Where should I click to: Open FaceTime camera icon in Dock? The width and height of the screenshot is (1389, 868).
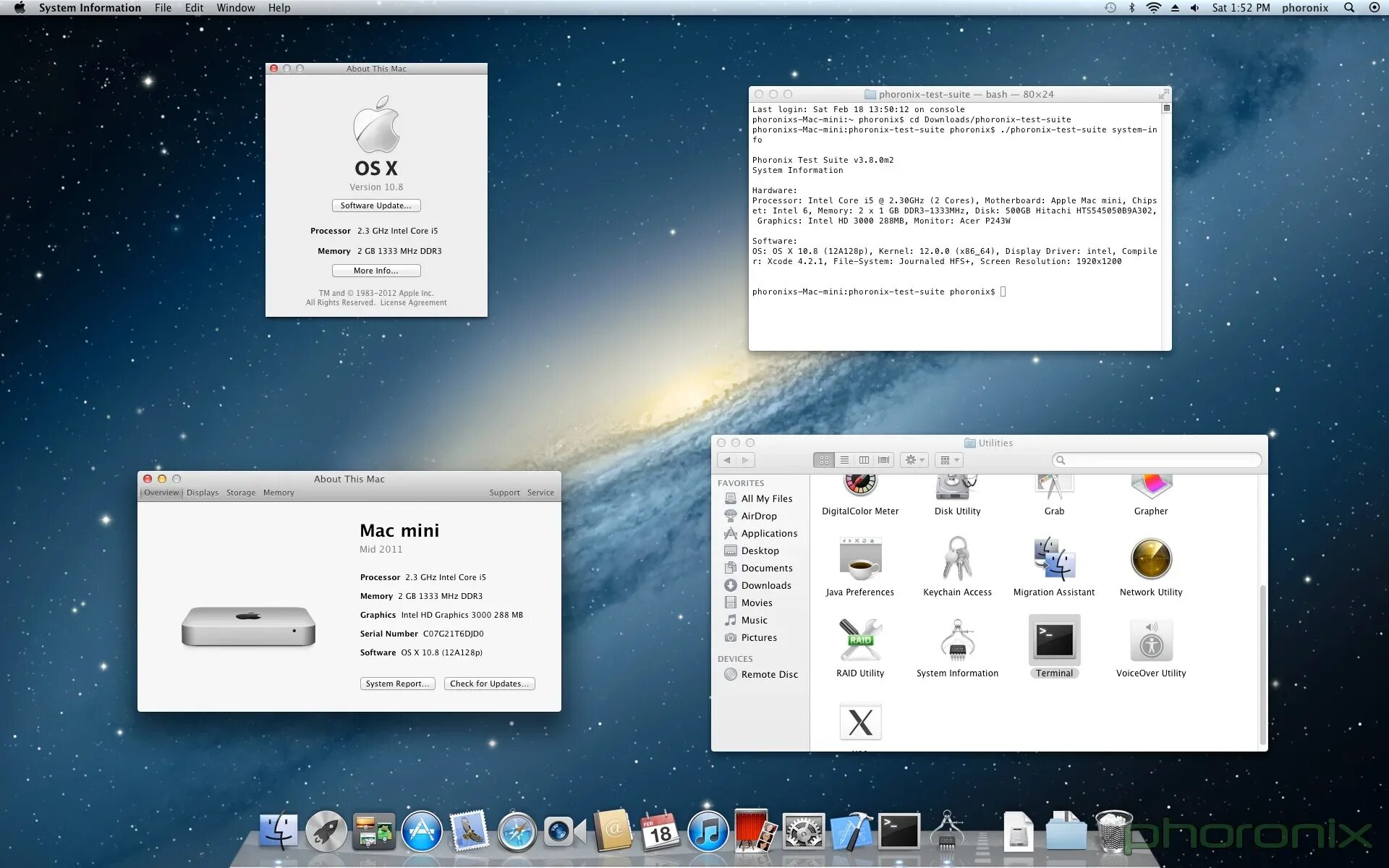pos(565,832)
